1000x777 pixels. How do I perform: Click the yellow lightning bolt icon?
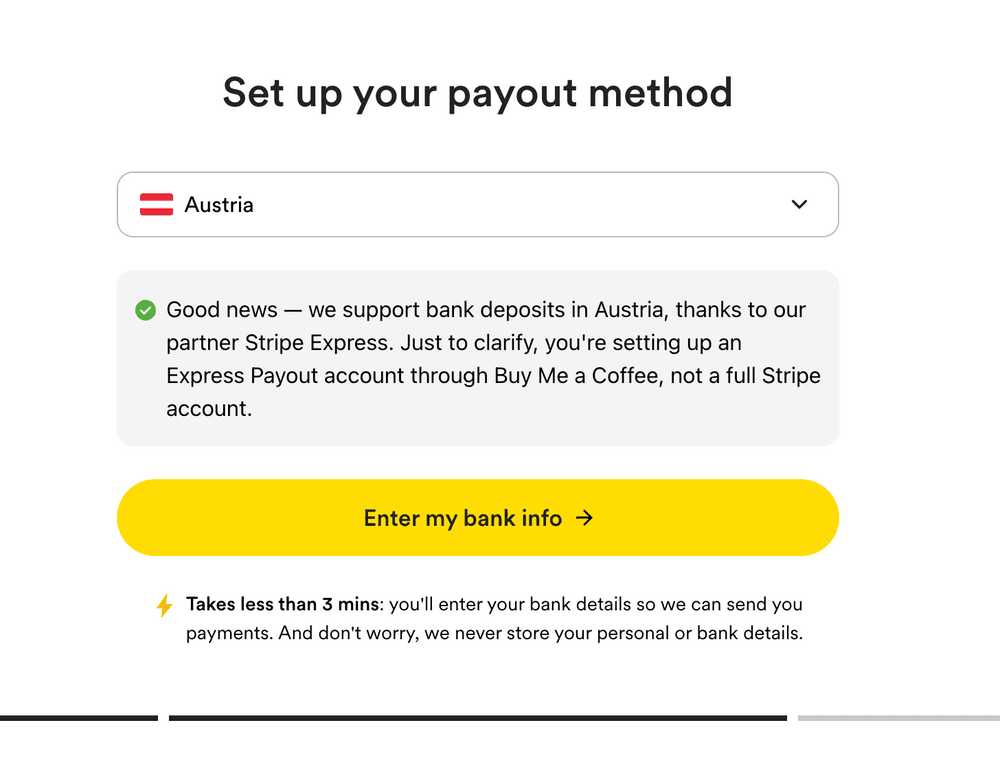click(x=165, y=606)
